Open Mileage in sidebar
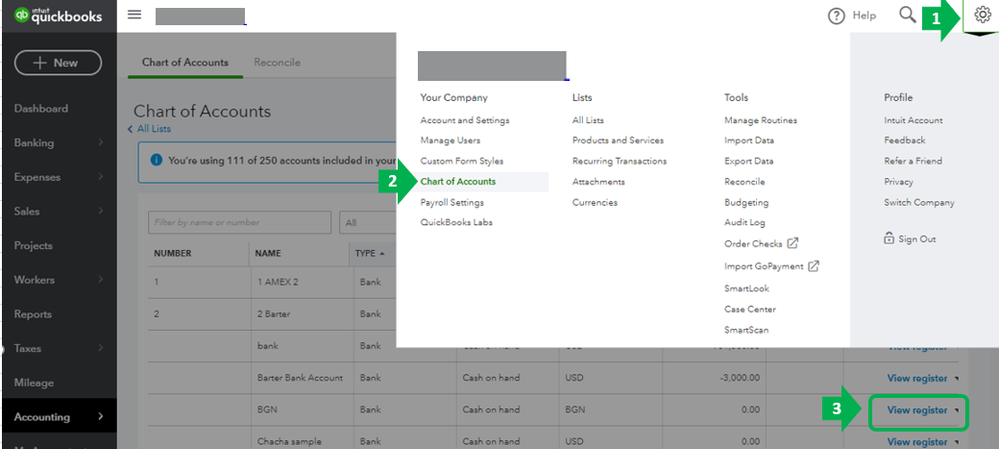This screenshot has height=449, width=999. click(x=34, y=383)
